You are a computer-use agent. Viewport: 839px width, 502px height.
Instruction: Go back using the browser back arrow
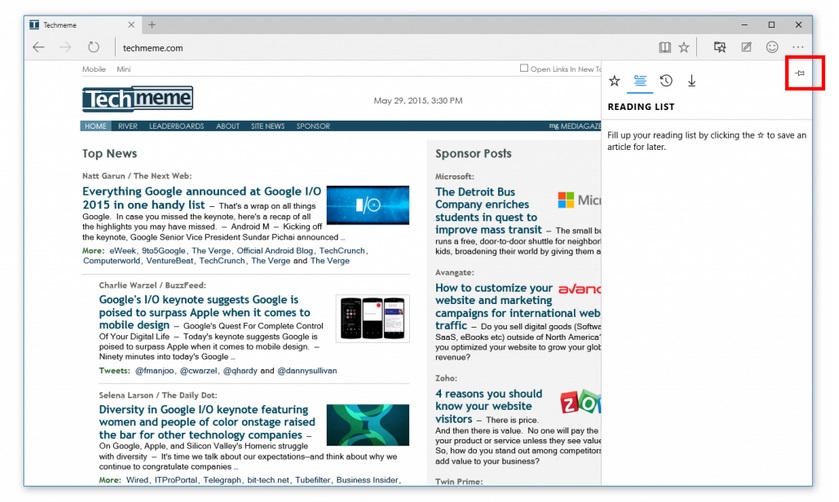(39, 48)
